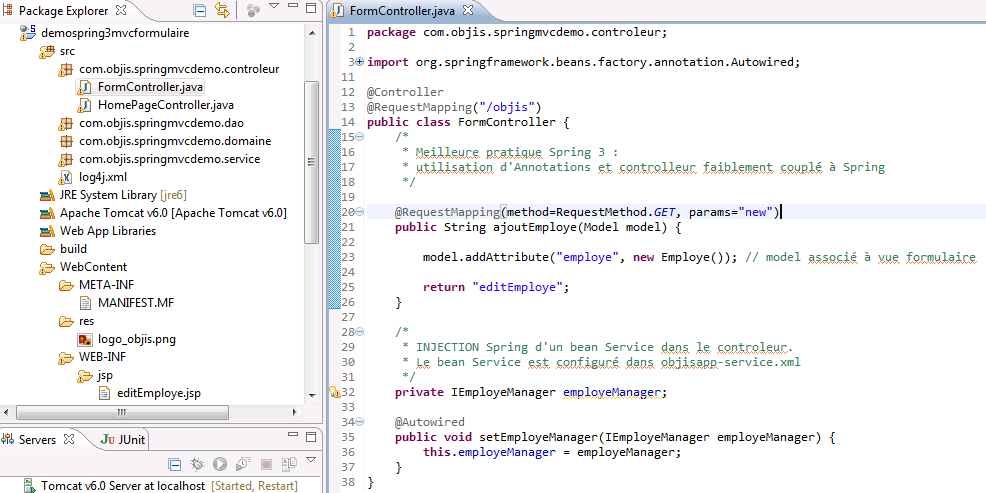The height and width of the screenshot is (493, 986).
Task: Select the com.objis.springmvcdemo.domaine package
Action: click(x=175, y=141)
